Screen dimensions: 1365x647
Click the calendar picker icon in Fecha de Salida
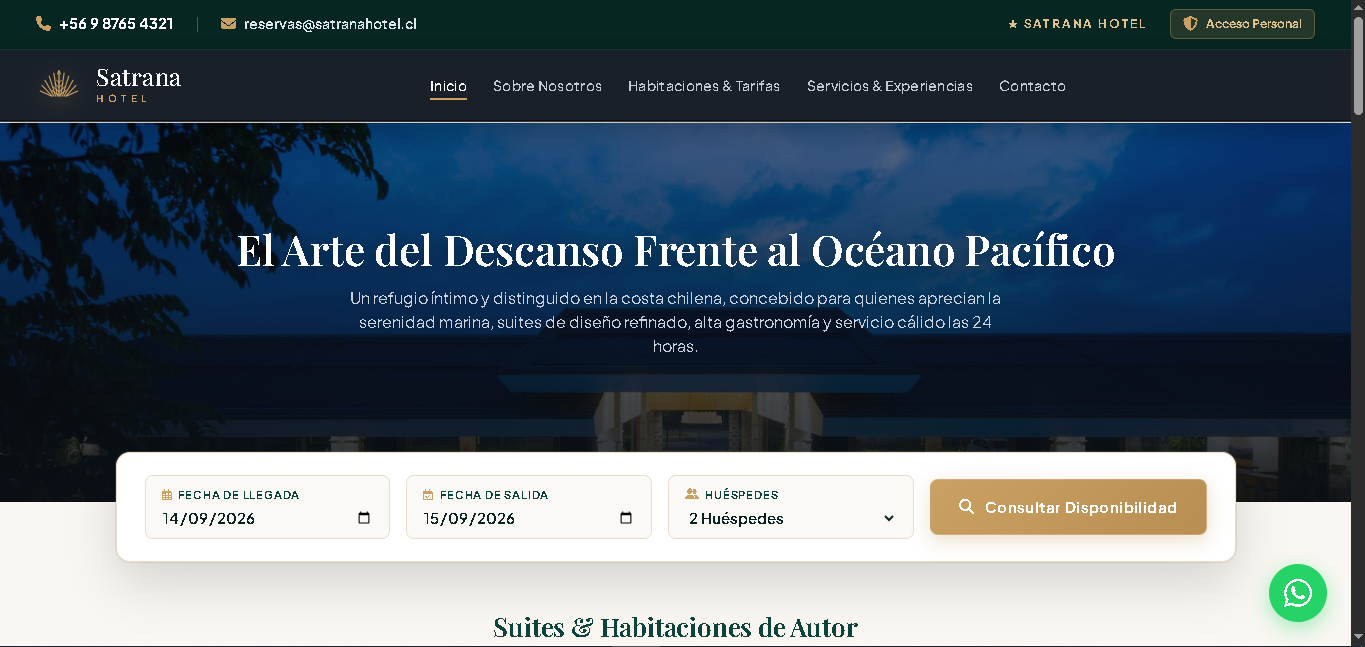click(x=626, y=518)
